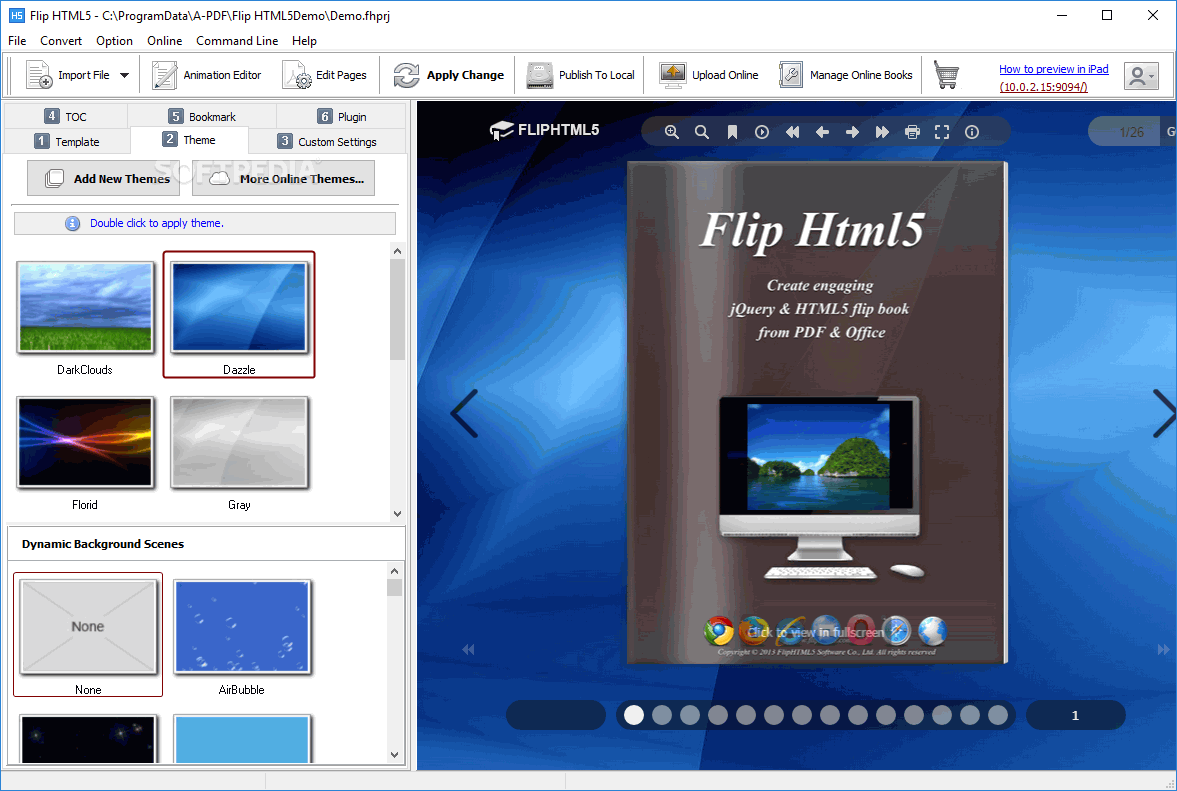This screenshot has width=1177, height=791.
Task: Click the Add New Themes button
Action: pyautogui.click(x=104, y=179)
